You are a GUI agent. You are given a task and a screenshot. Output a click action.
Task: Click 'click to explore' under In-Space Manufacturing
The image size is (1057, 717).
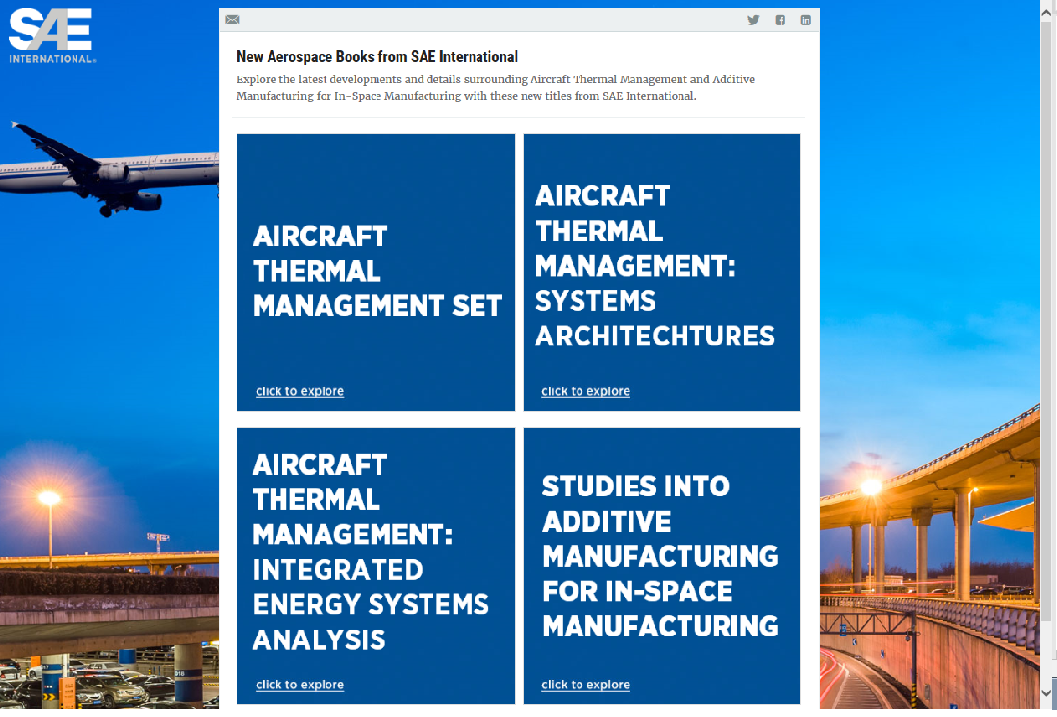coord(585,685)
